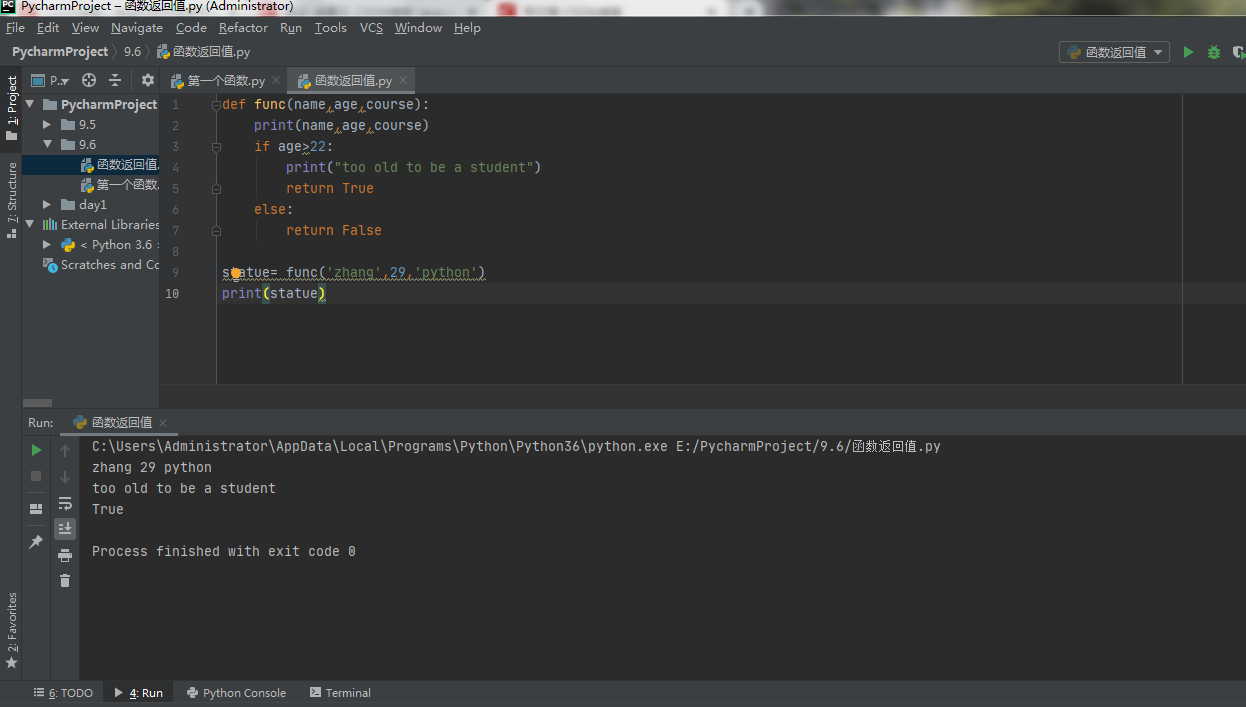Screen dimensions: 1246x707
Task: Open Project panel settings gear
Action: tap(148, 80)
